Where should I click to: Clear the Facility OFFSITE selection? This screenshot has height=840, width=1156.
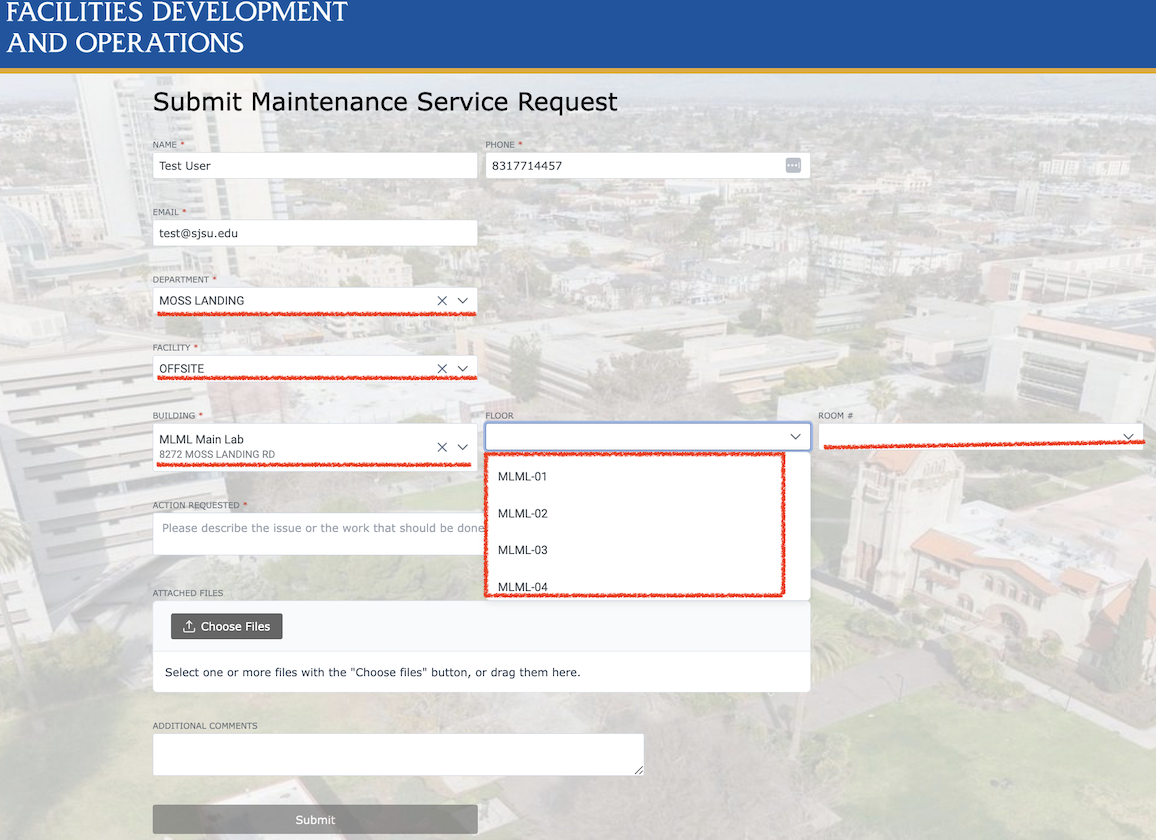point(442,369)
